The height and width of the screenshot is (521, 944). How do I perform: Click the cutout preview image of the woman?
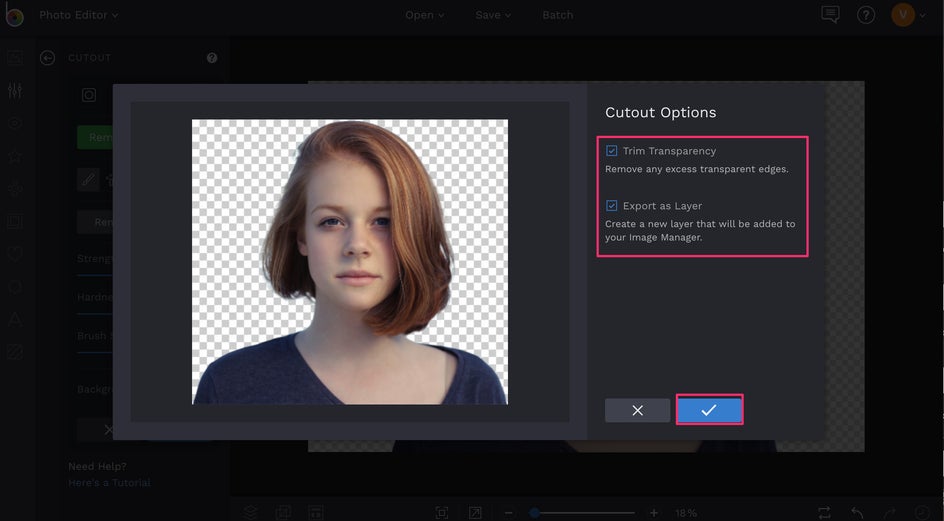349,262
